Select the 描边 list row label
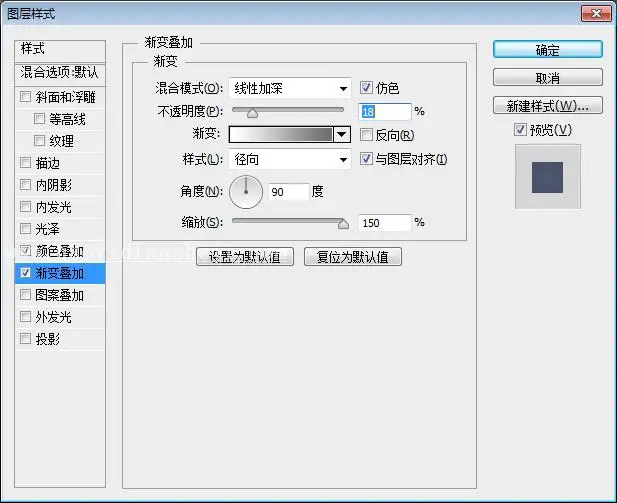 point(48,163)
